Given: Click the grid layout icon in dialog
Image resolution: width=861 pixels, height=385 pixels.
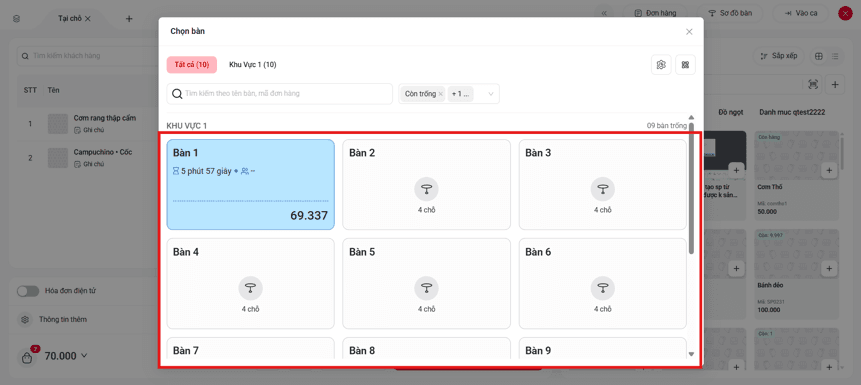Looking at the screenshot, I should [685, 65].
